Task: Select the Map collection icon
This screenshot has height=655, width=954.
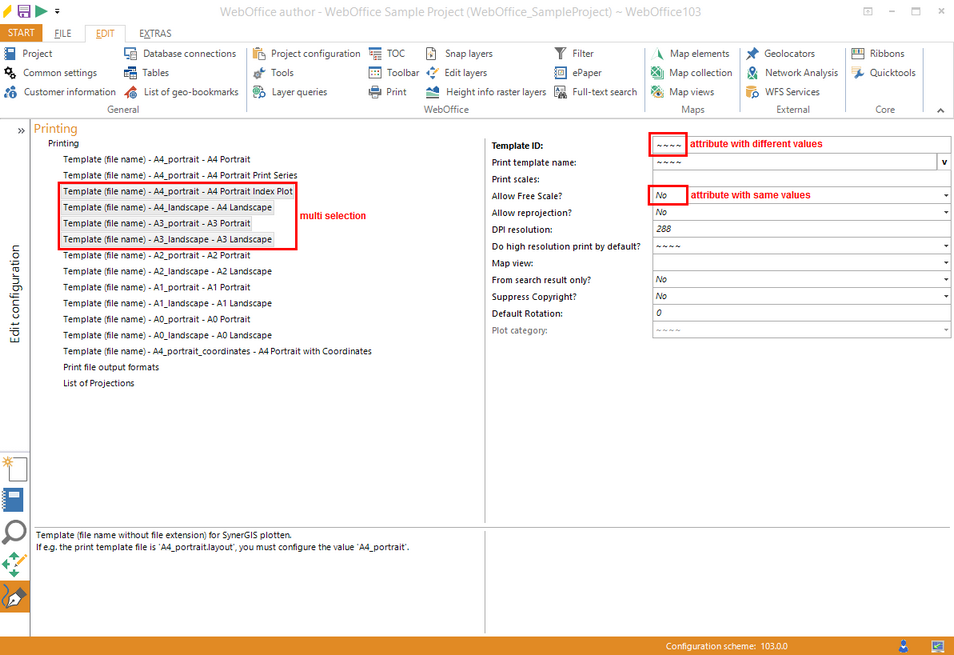Action: [691, 72]
